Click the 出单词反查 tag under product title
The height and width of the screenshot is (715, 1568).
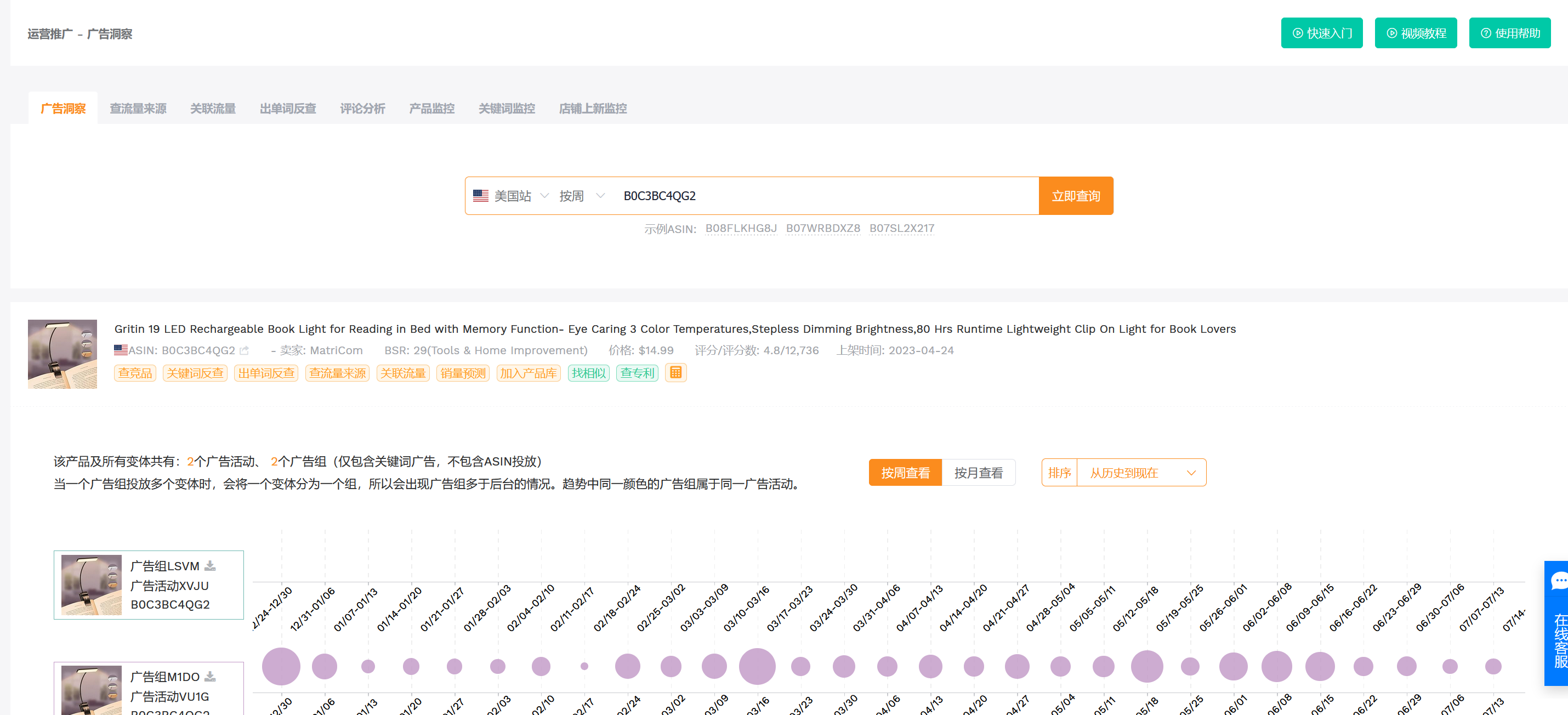tap(266, 373)
